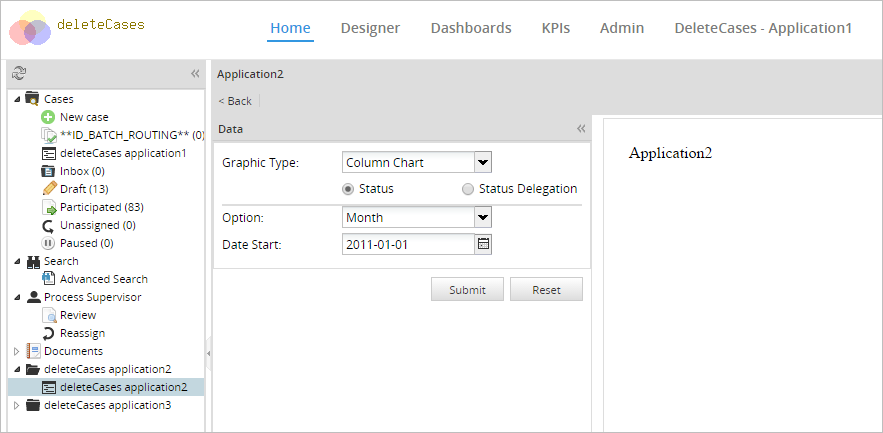Click the Unassigned icon in Cases
The image size is (883, 433).
(48, 225)
